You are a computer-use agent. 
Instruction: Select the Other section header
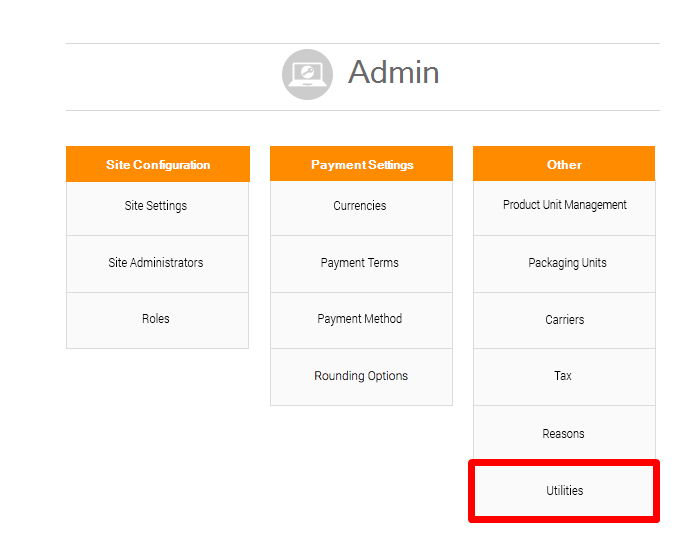[x=564, y=164]
